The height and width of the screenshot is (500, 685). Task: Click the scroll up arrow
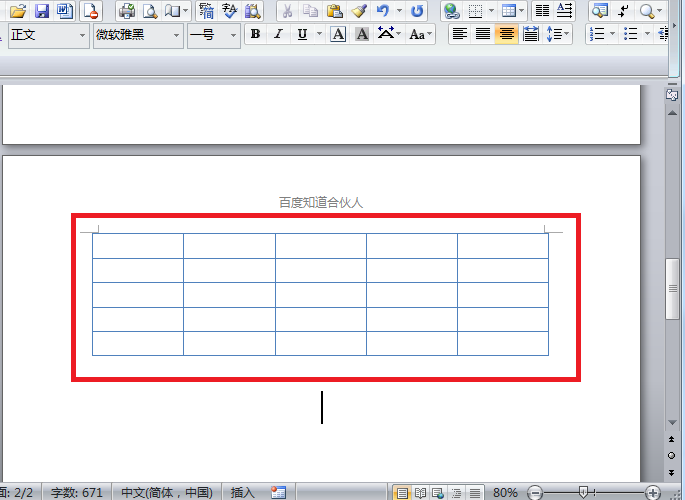(x=672, y=113)
